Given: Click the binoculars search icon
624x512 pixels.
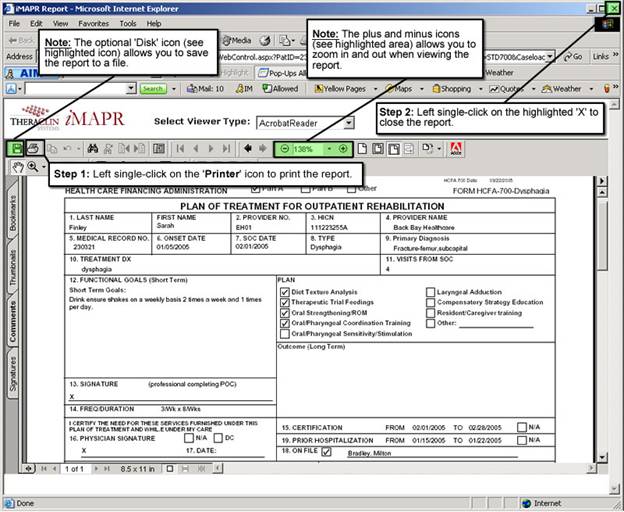Looking at the screenshot, I should [x=93, y=148].
